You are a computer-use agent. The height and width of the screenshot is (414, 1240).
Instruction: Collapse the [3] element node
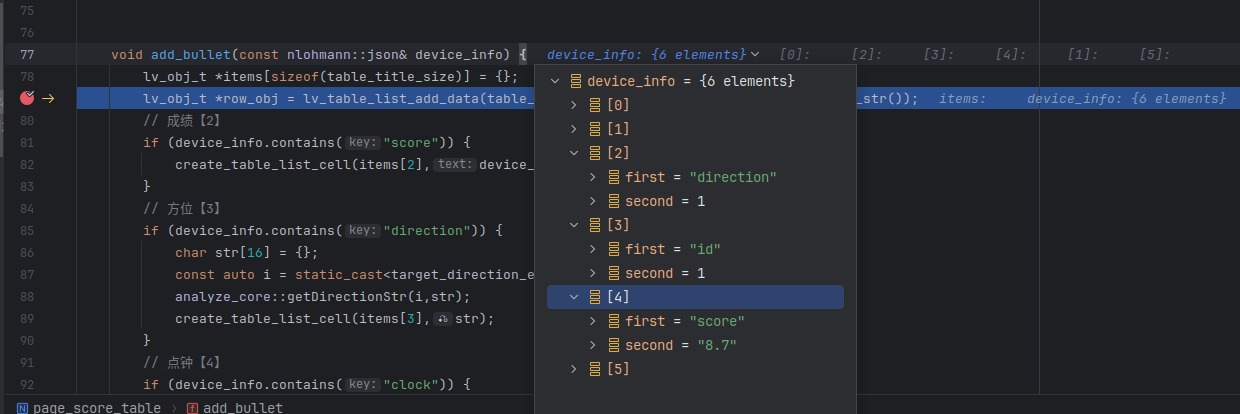click(x=574, y=225)
